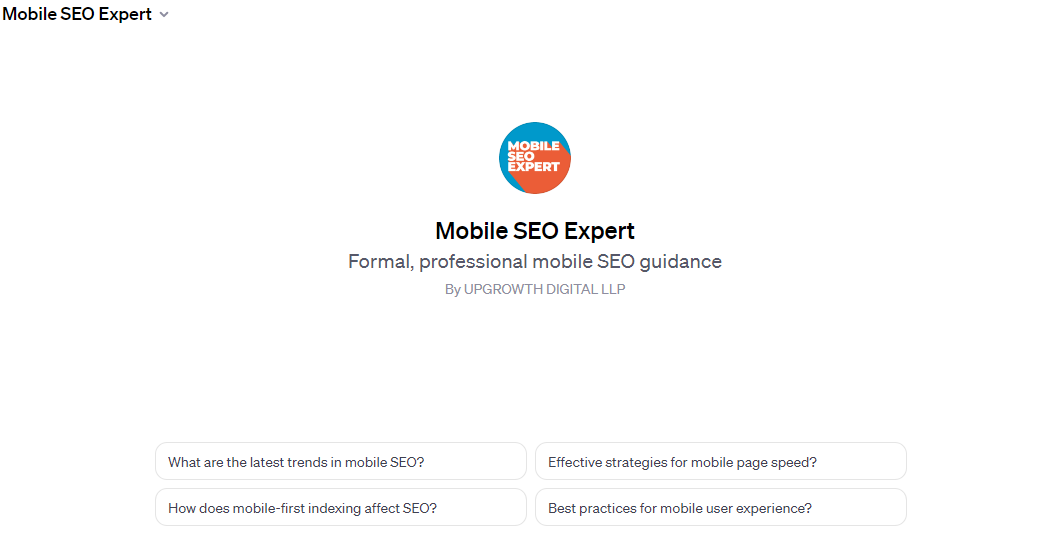Pick 'How does mobile-first indexing affect SEO?' suggestion

[341, 507]
